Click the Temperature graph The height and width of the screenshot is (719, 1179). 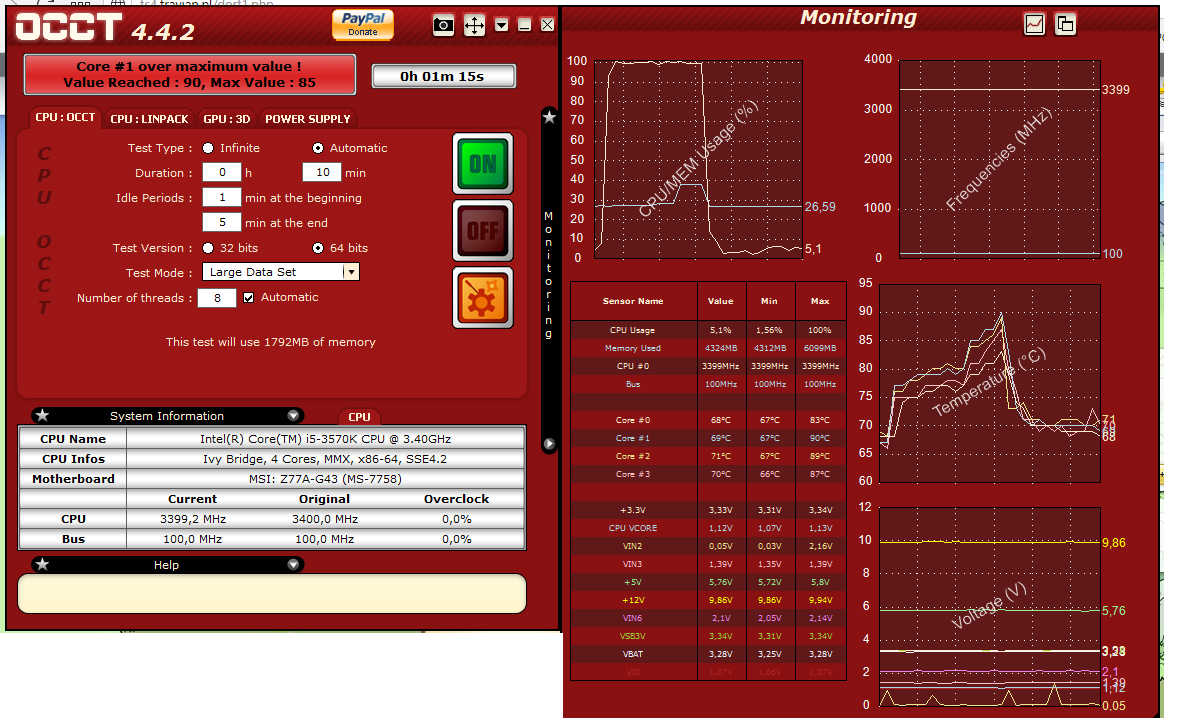[x=990, y=384]
